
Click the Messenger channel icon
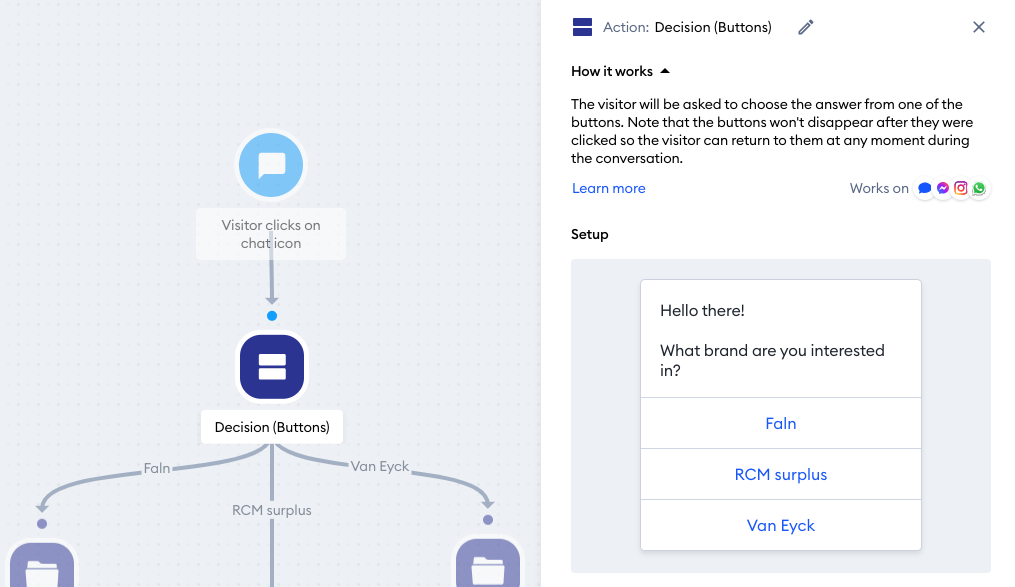[x=943, y=188]
